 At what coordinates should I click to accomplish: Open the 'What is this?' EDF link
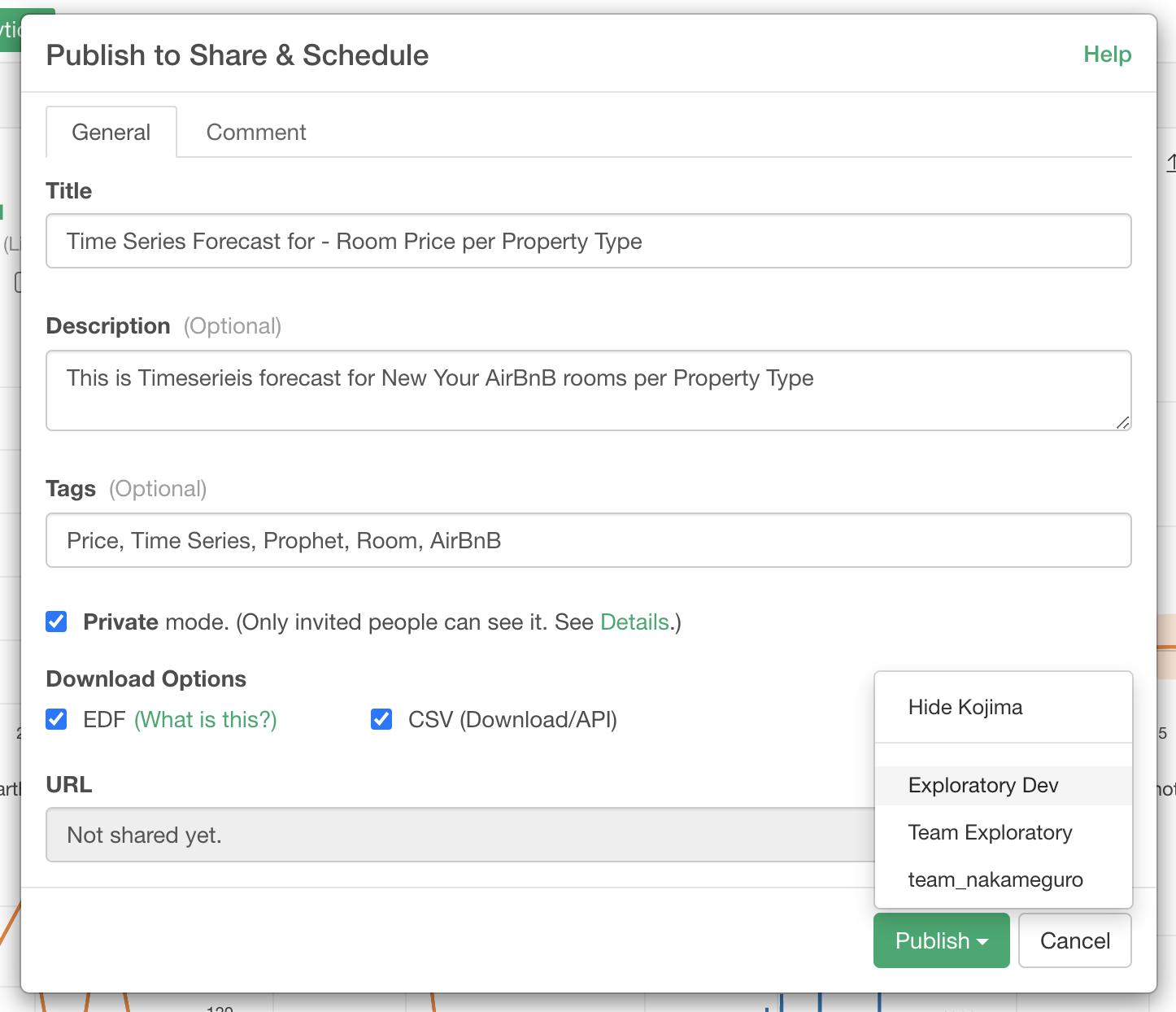pyautogui.click(x=206, y=719)
